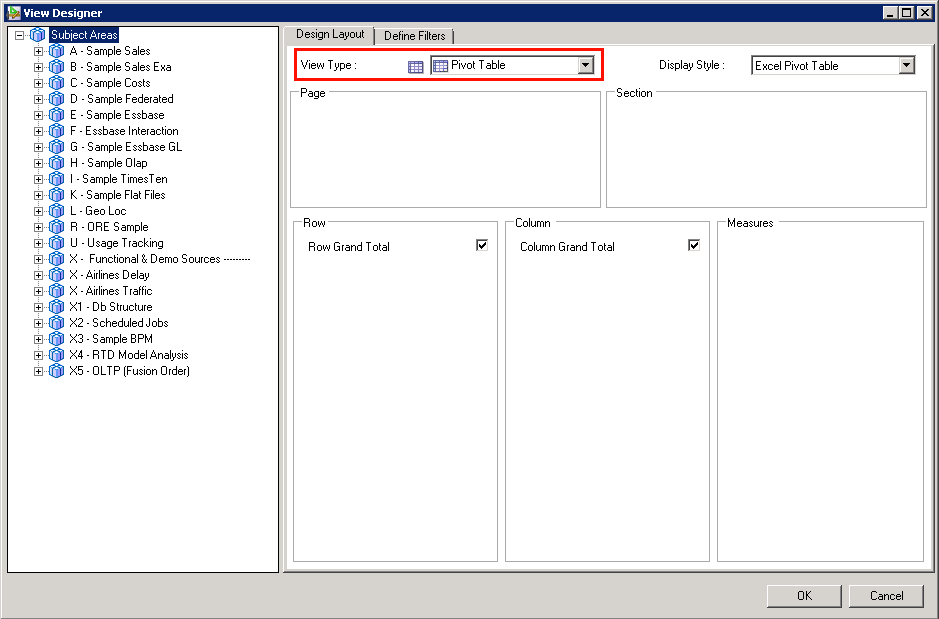Click the cube icon of E - Sample Essbase
Image resolution: width=939 pixels, height=619 pixels.
(x=56, y=115)
